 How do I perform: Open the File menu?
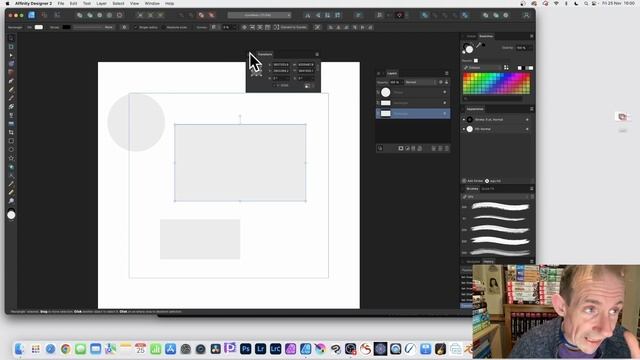click(61, 3)
